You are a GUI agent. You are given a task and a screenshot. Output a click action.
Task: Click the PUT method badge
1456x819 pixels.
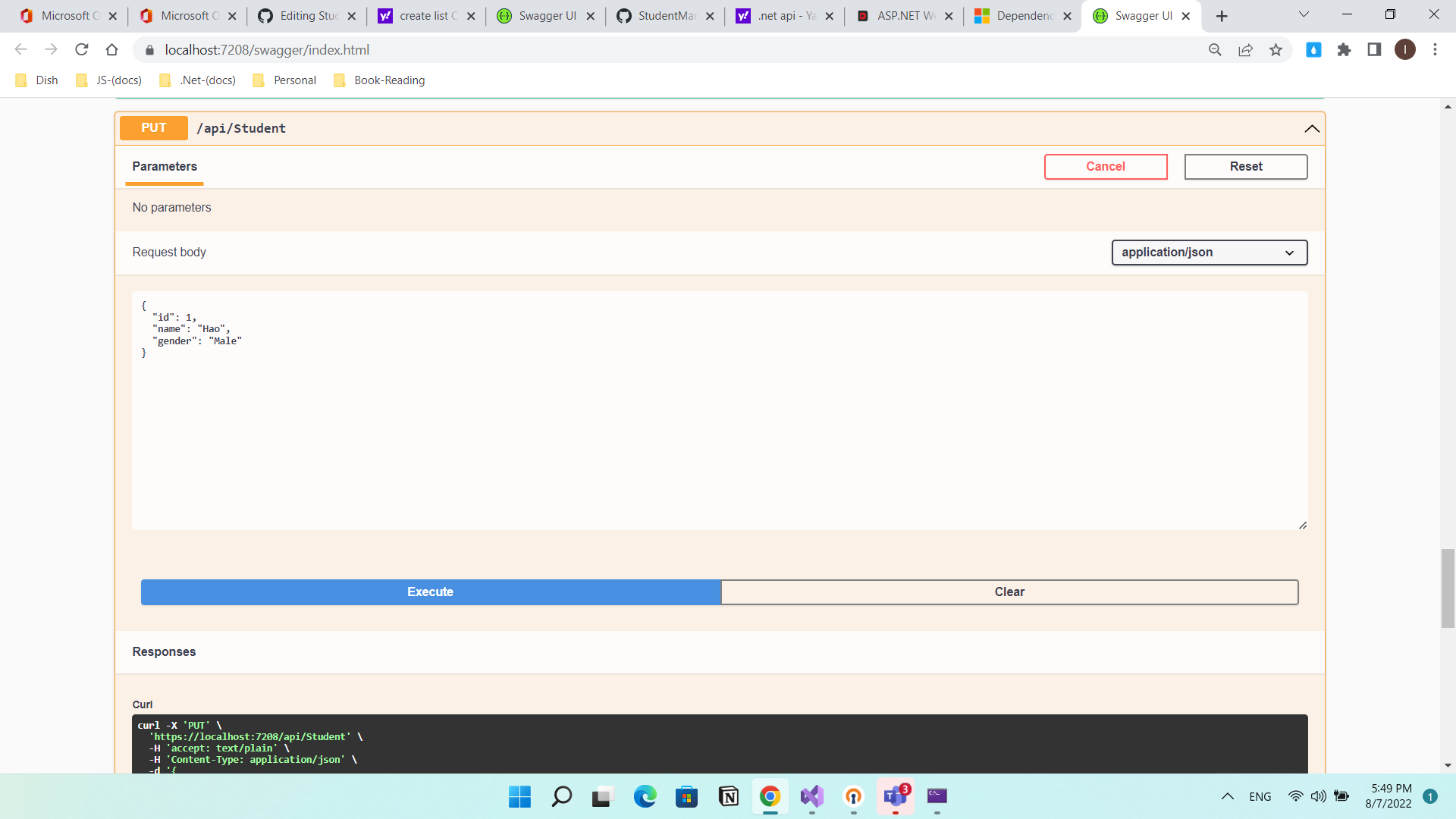coord(153,127)
